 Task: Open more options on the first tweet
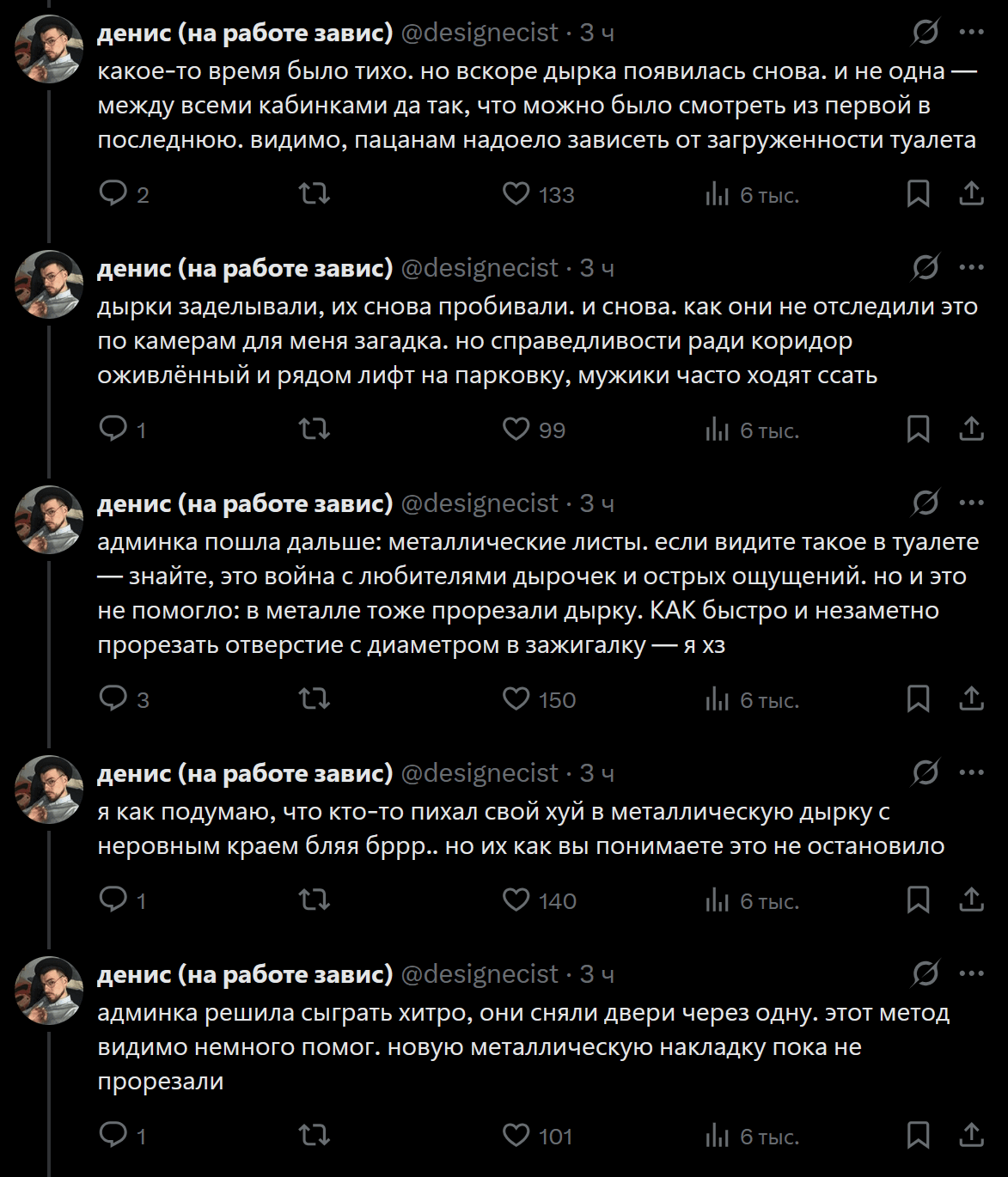pos(971,33)
